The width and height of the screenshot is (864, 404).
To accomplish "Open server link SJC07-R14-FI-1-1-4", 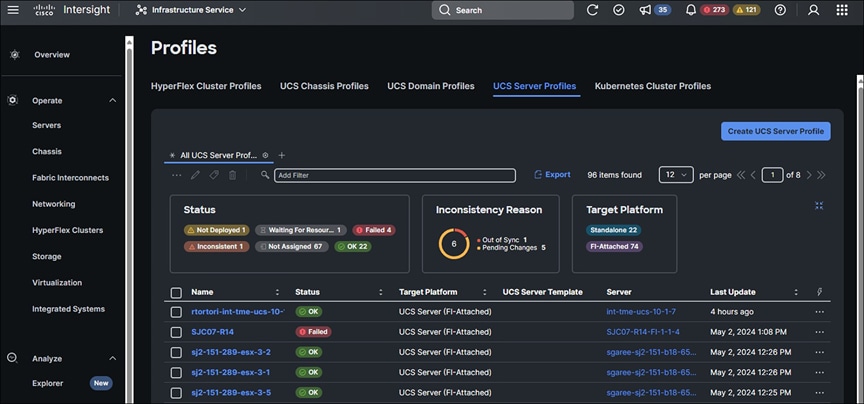I will 643,332.
